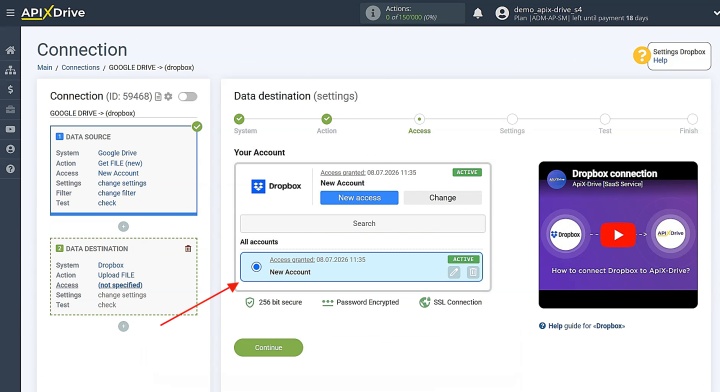Click the Connections breadcrumb link
The height and width of the screenshot is (392, 720).
pyautogui.click(x=80, y=67)
